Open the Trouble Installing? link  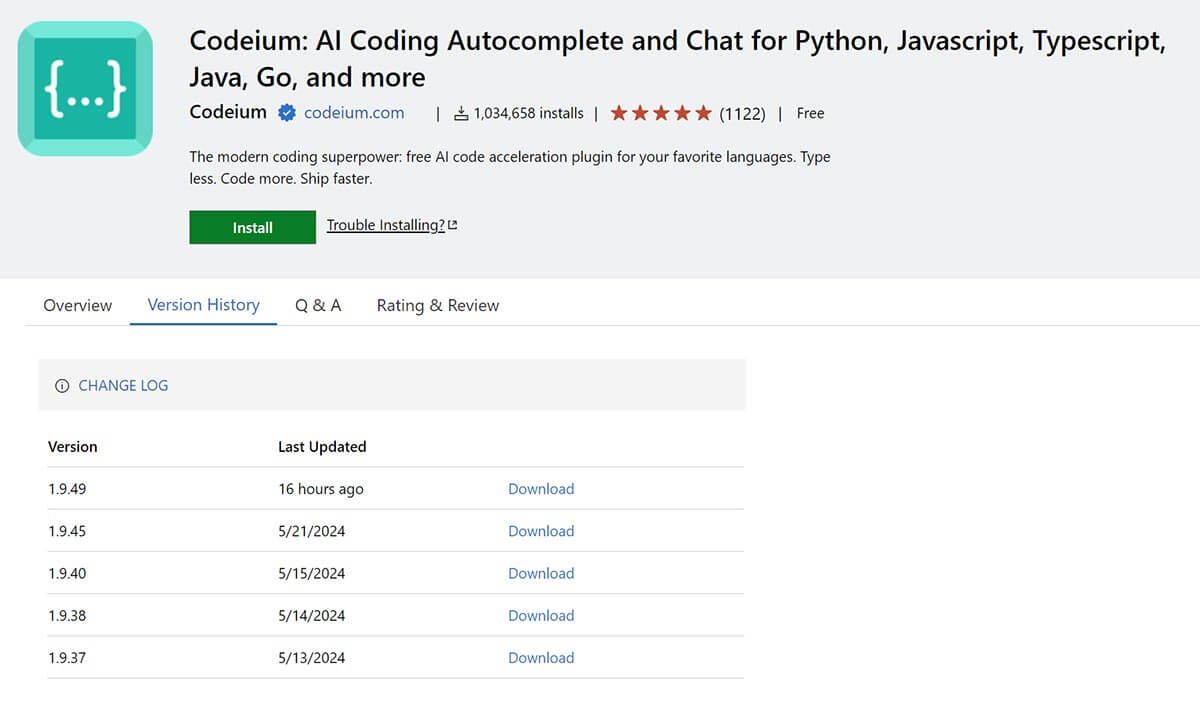(x=385, y=224)
